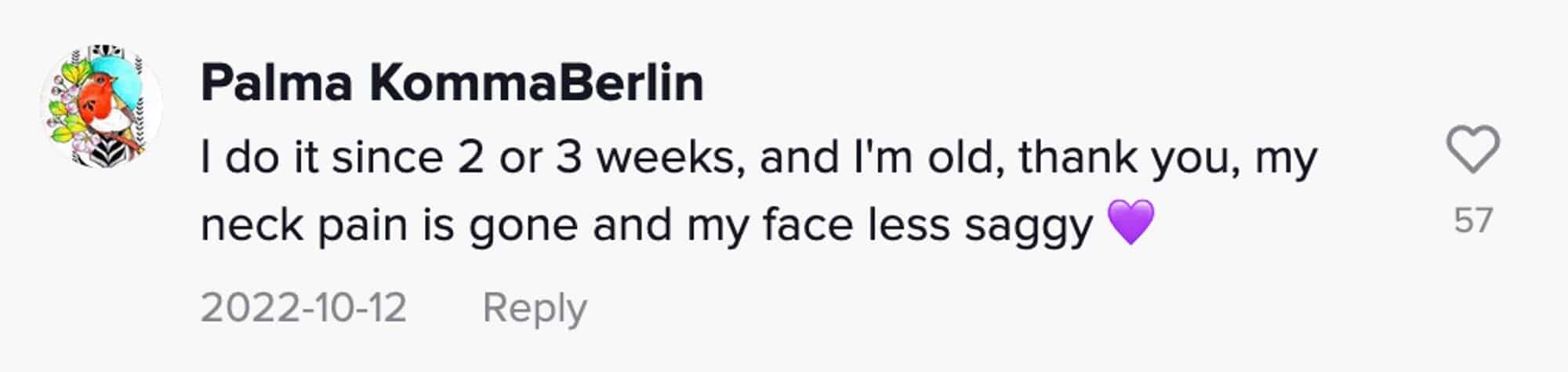Click the word "KommaBerlin" in the username
Viewport: 1568px width, 372px height.
point(536,83)
